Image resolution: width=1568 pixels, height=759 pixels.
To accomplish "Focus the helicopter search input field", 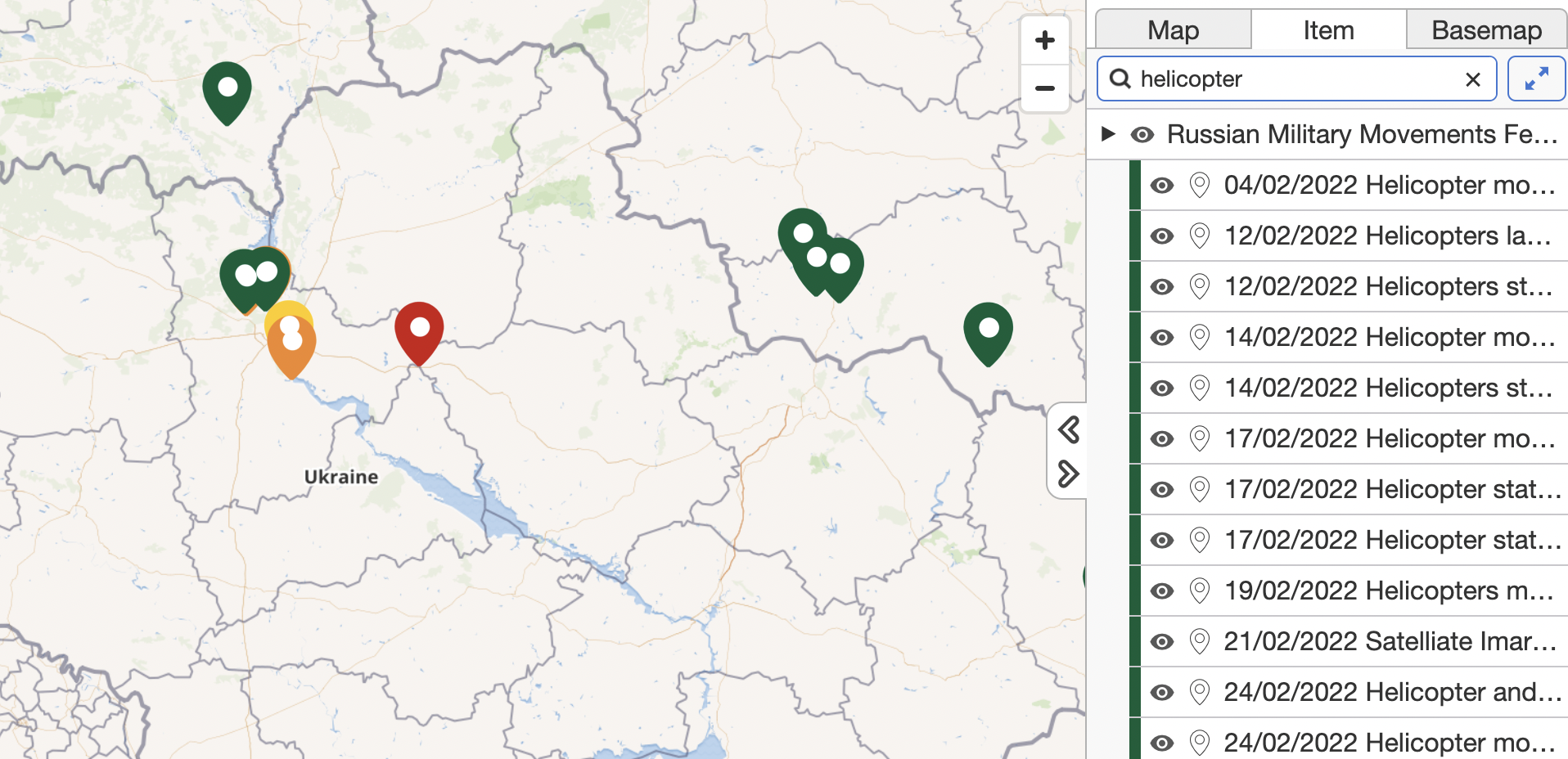I will coord(1293,79).
